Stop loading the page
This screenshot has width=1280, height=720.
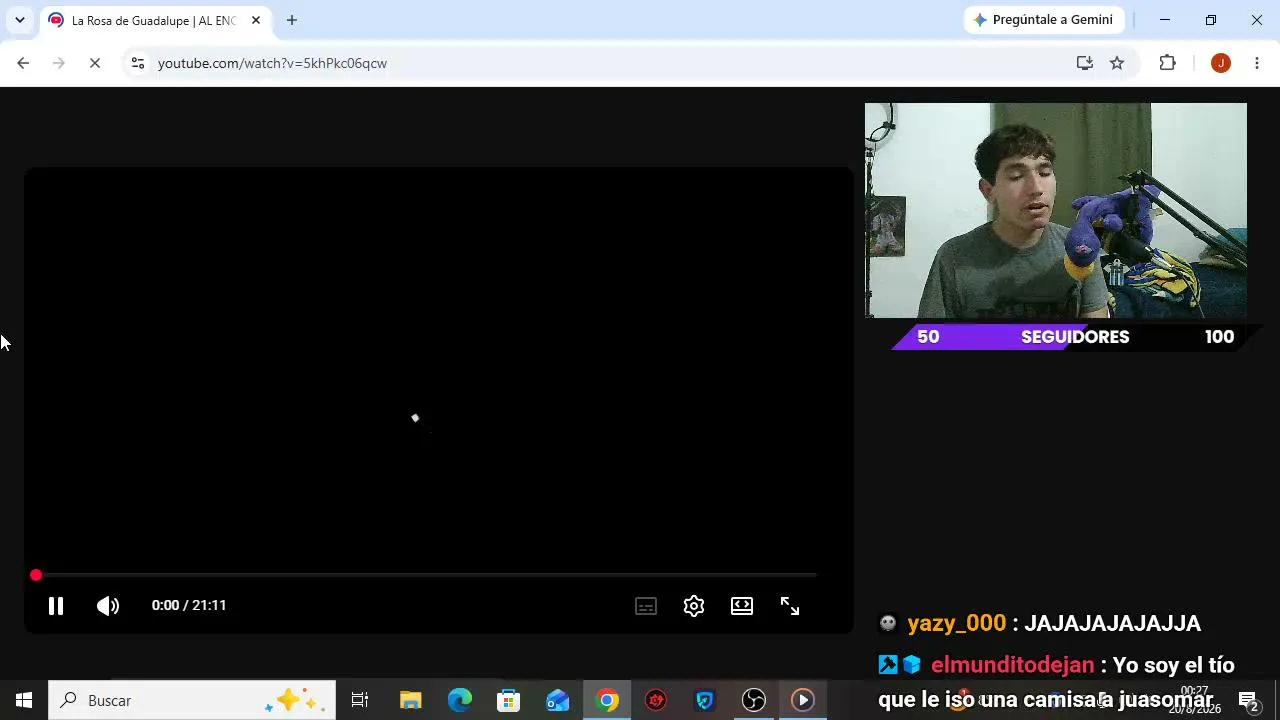pyautogui.click(x=94, y=63)
